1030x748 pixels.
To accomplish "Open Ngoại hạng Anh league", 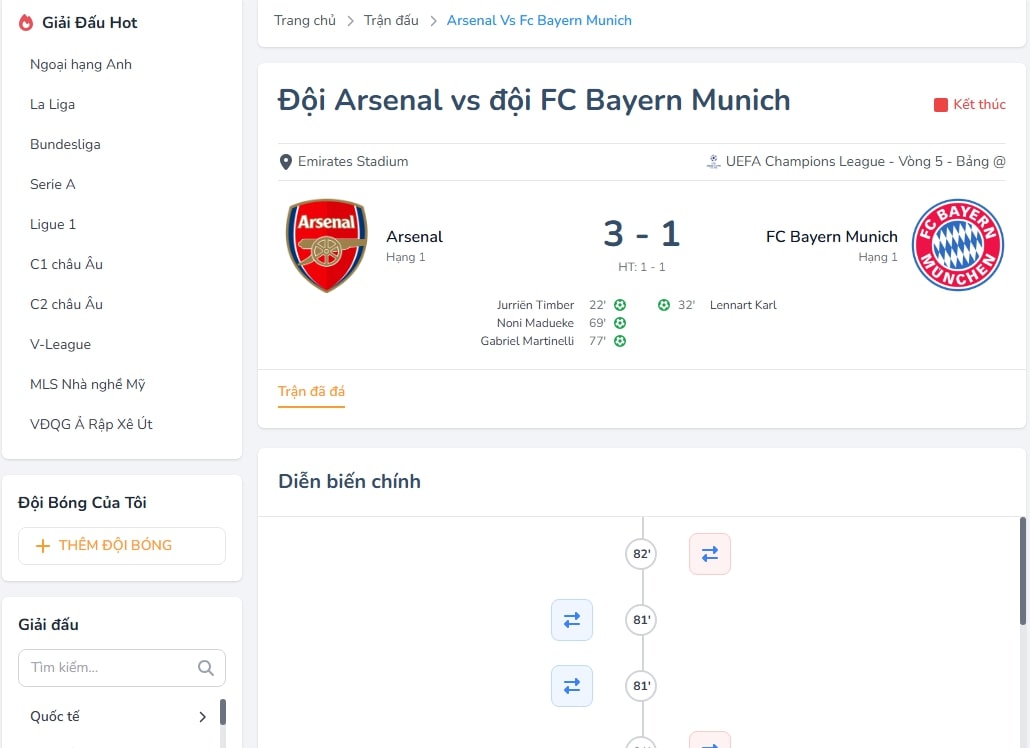I will [81, 64].
